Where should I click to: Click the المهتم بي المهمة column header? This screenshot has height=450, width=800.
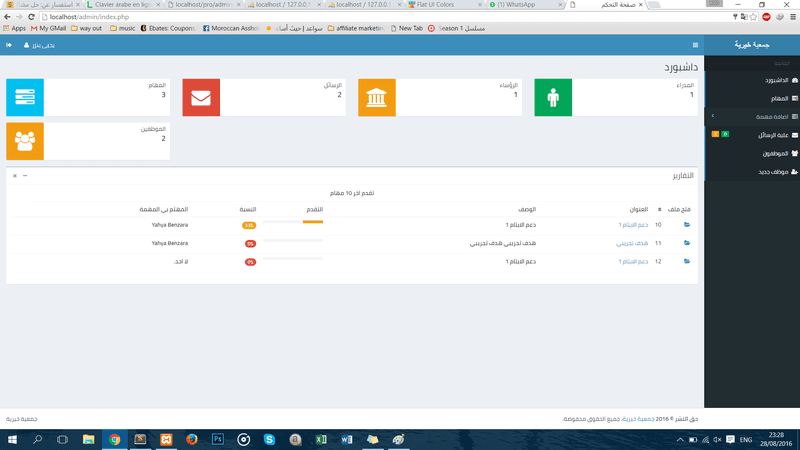[164, 209]
